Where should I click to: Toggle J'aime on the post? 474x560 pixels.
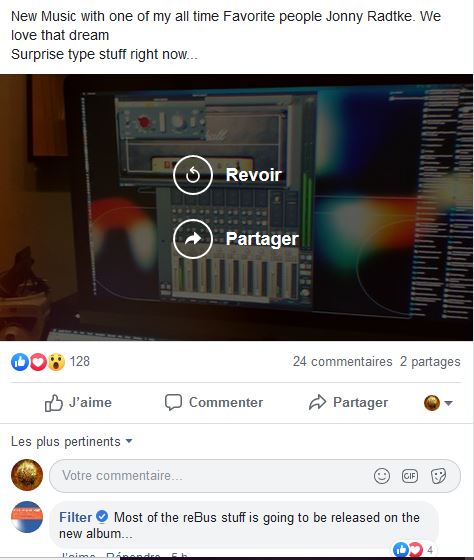pyautogui.click(x=78, y=403)
